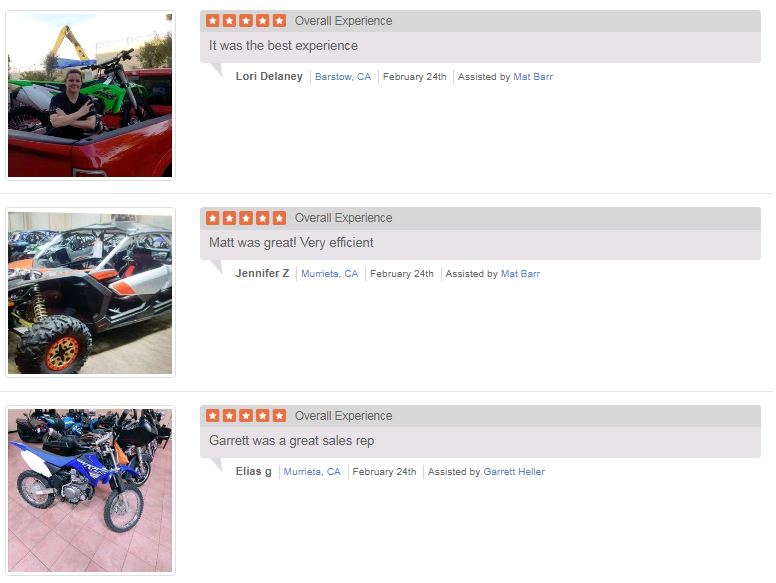Screen dimensions: 776x583
Task: Click the Barstow, CA location link
Action: (x=343, y=77)
